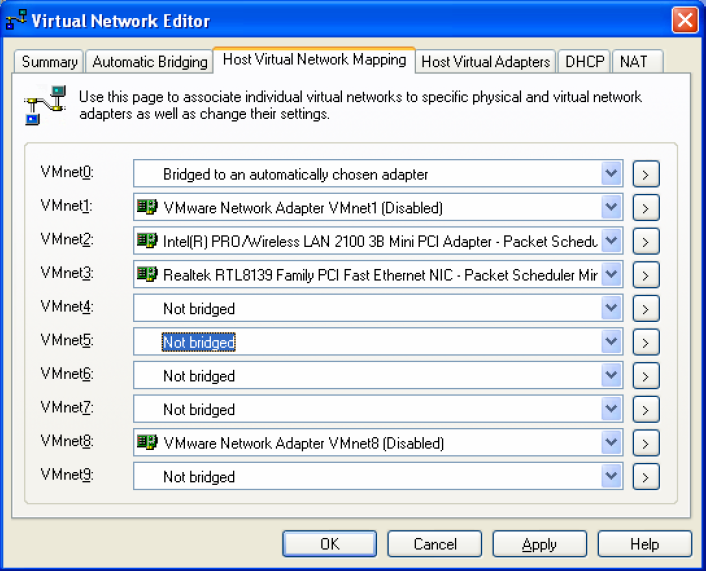Expand the VMnet8 adapter dropdown
The image size is (707, 571).
click(x=611, y=442)
